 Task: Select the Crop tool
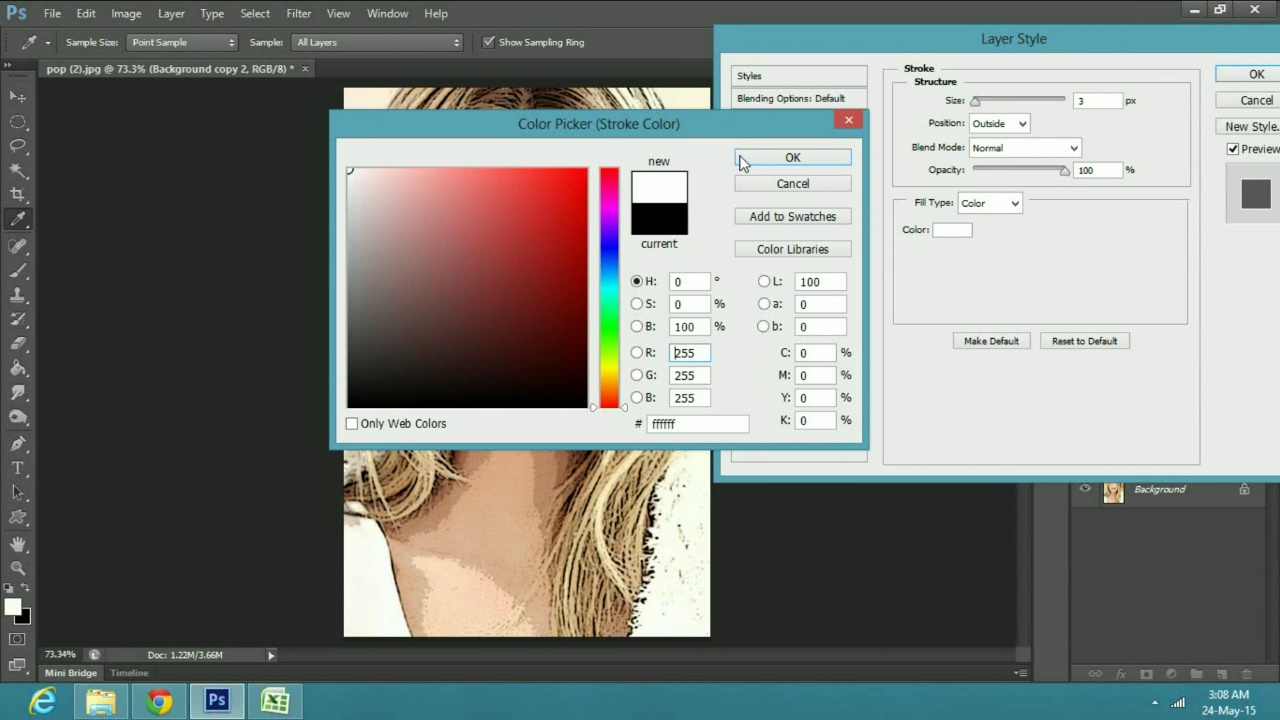pyautogui.click(x=18, y=195)
